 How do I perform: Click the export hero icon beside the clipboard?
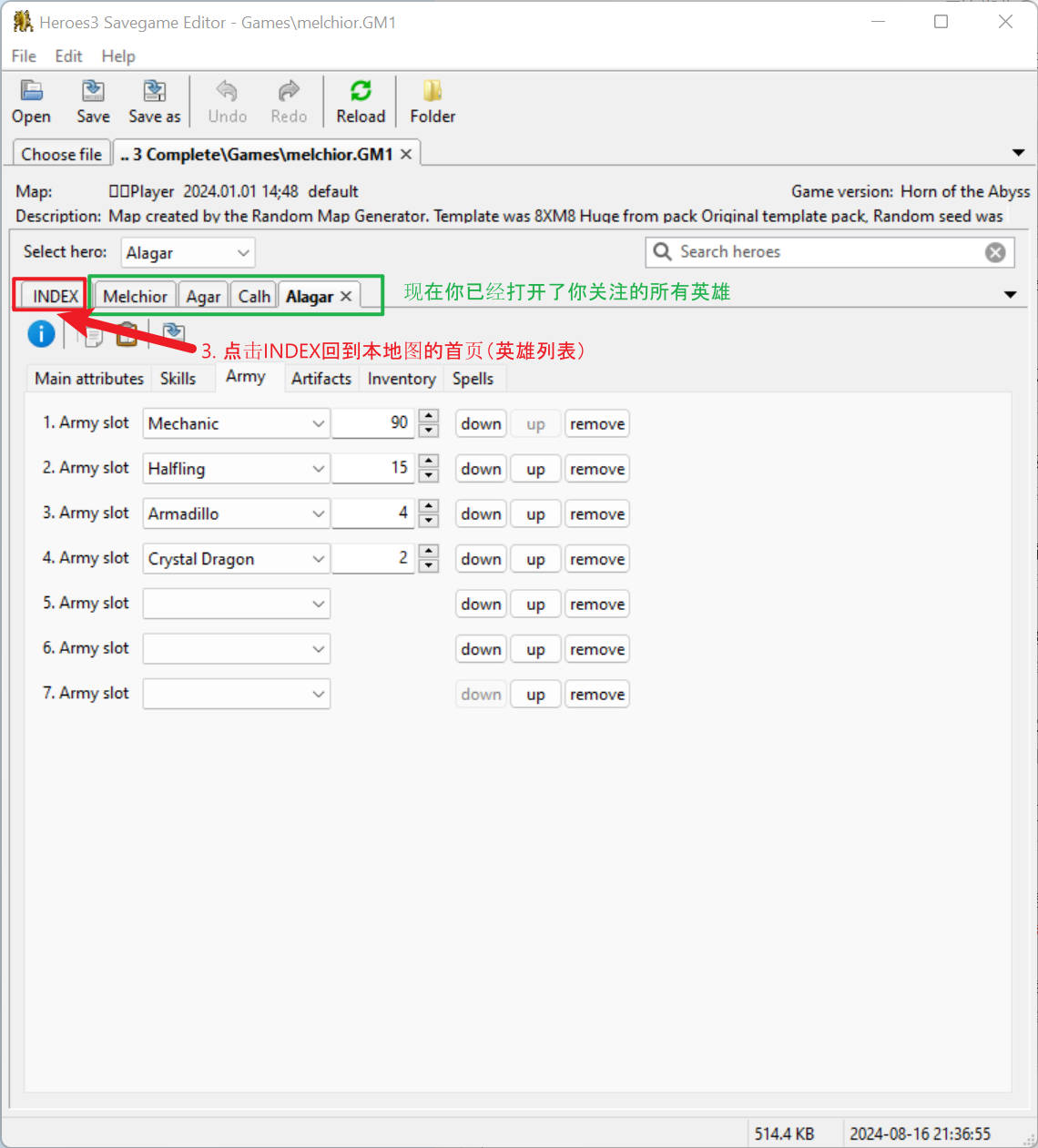(x=173, y=334)
